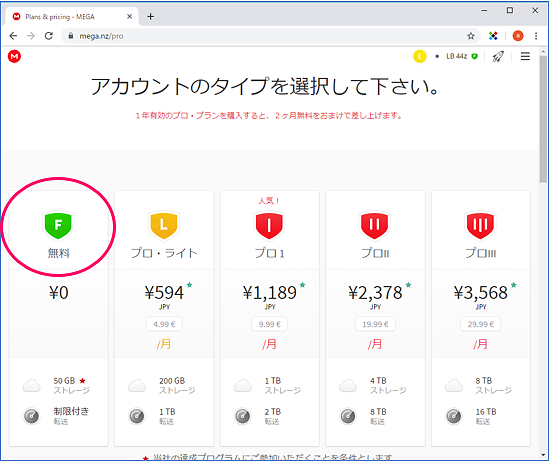Click the MEGA logo on the page
Screen dimensions: 549x461
tap(14, 56)
